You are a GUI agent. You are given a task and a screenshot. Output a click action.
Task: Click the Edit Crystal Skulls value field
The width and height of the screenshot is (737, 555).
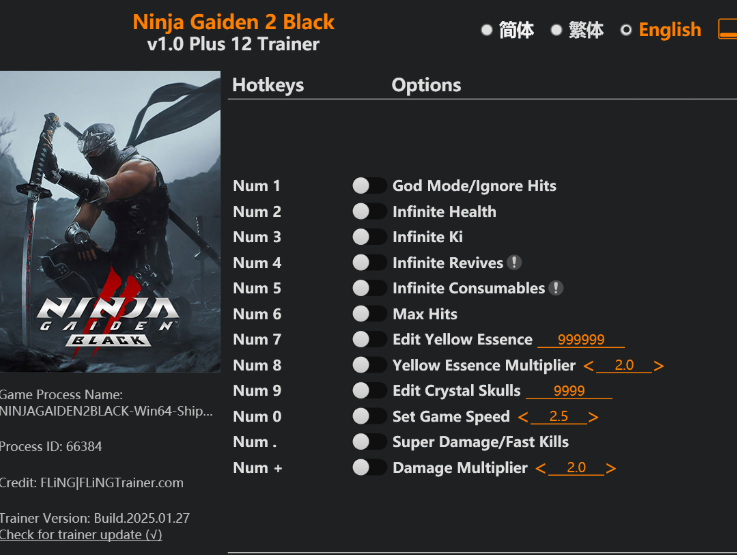point(569,391)
